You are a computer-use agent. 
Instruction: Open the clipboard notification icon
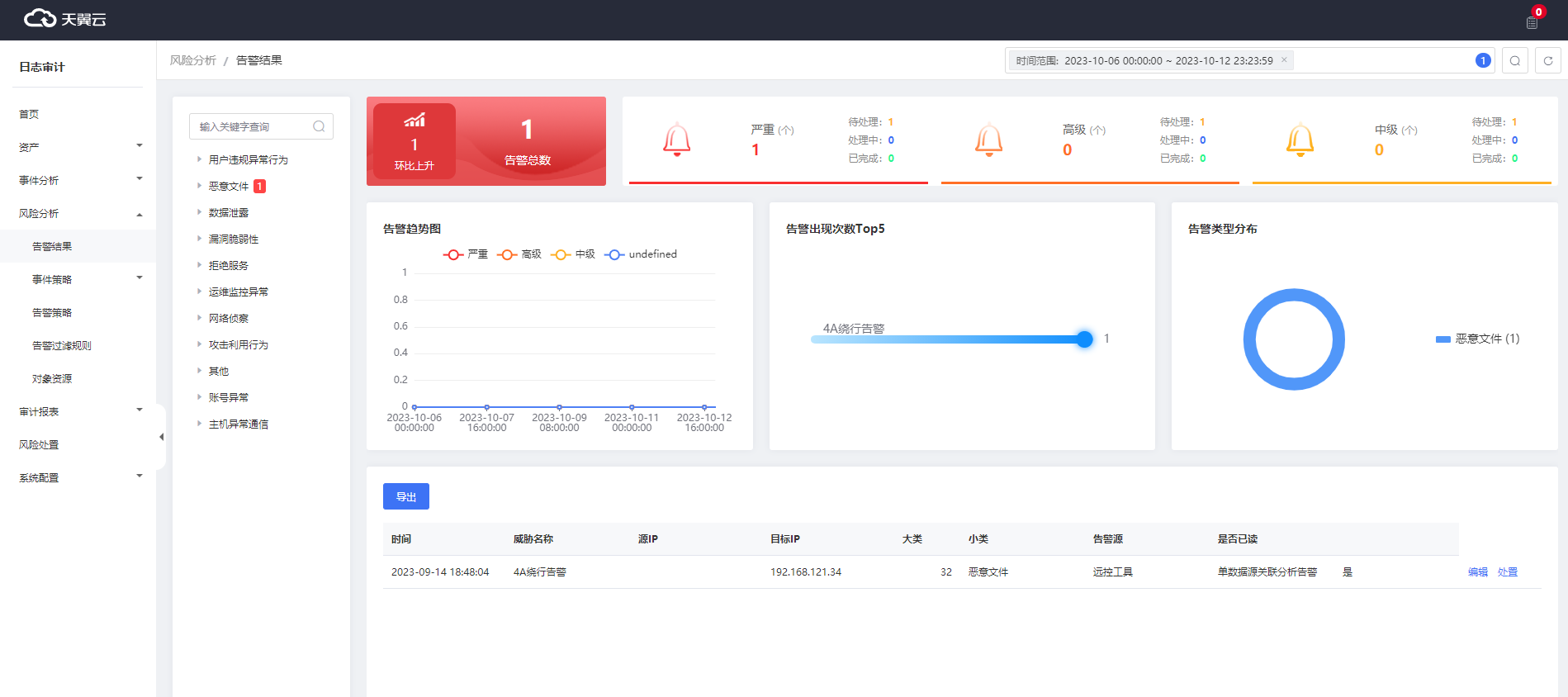click(1532, 22)
